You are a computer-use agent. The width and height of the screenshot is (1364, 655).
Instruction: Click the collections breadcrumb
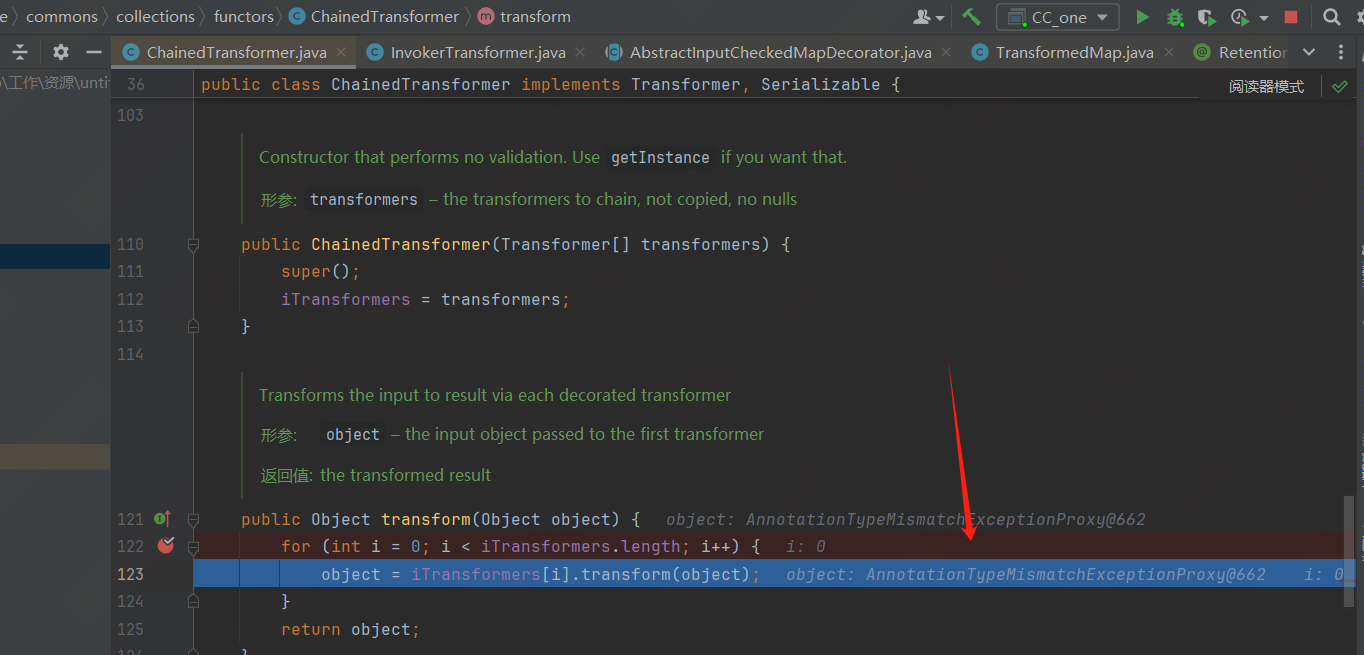pos(155,17)
